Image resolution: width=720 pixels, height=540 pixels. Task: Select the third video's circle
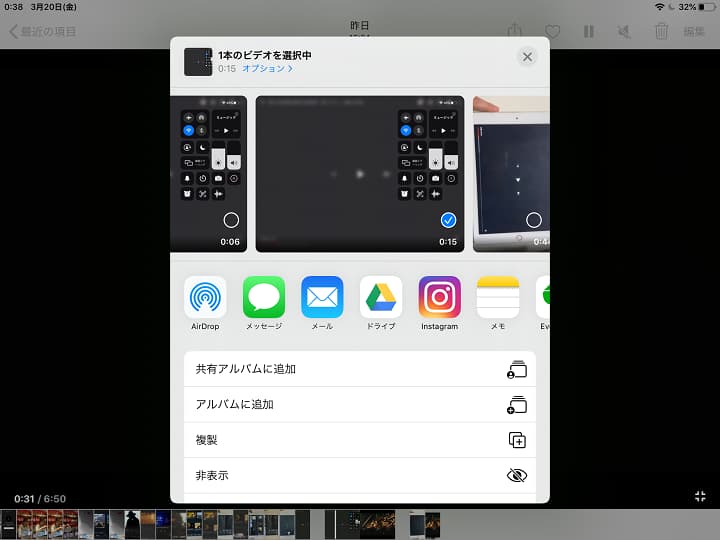[x=534, y=220]
